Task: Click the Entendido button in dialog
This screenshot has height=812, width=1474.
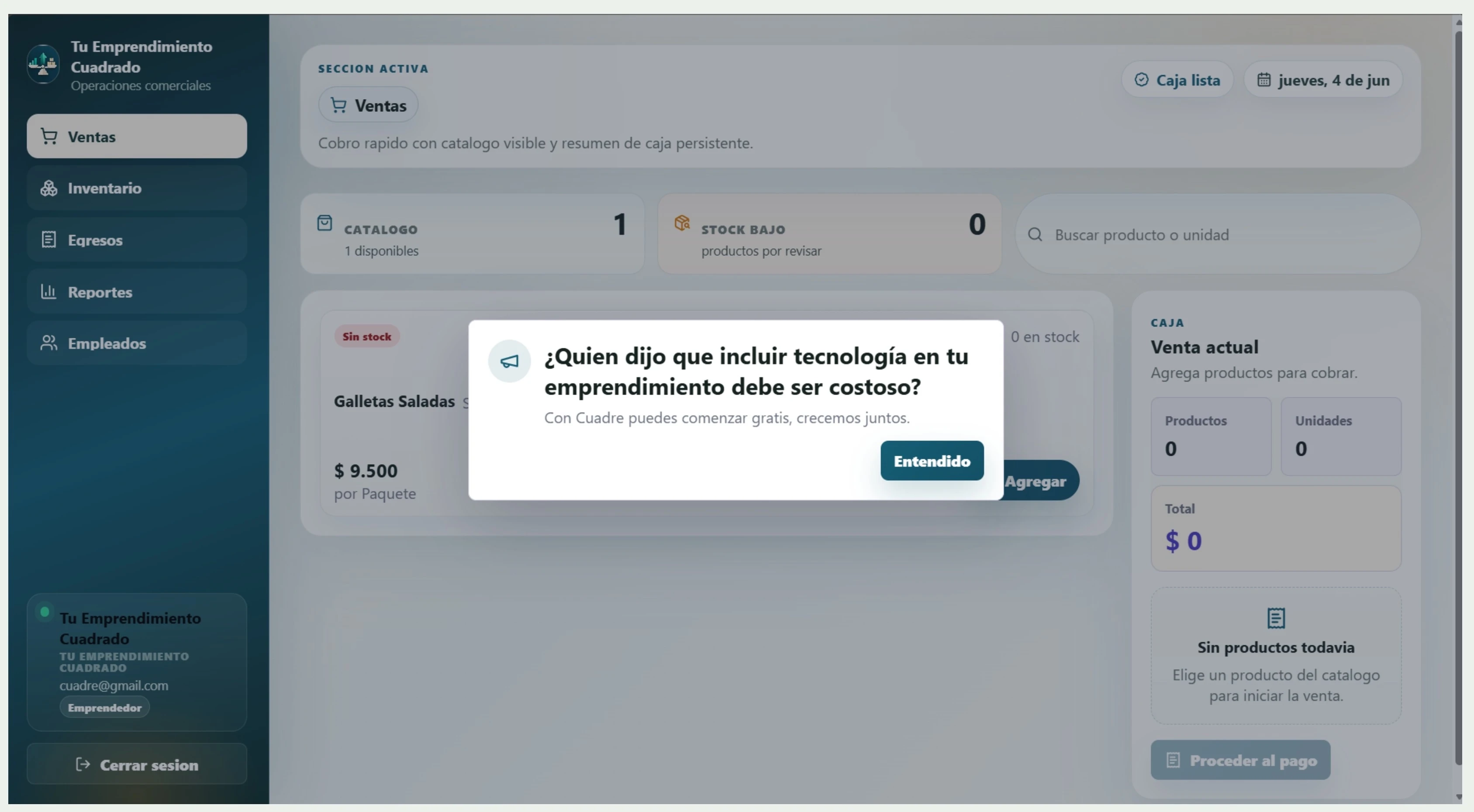Action: pyautogui.click(x=932, y=461)
